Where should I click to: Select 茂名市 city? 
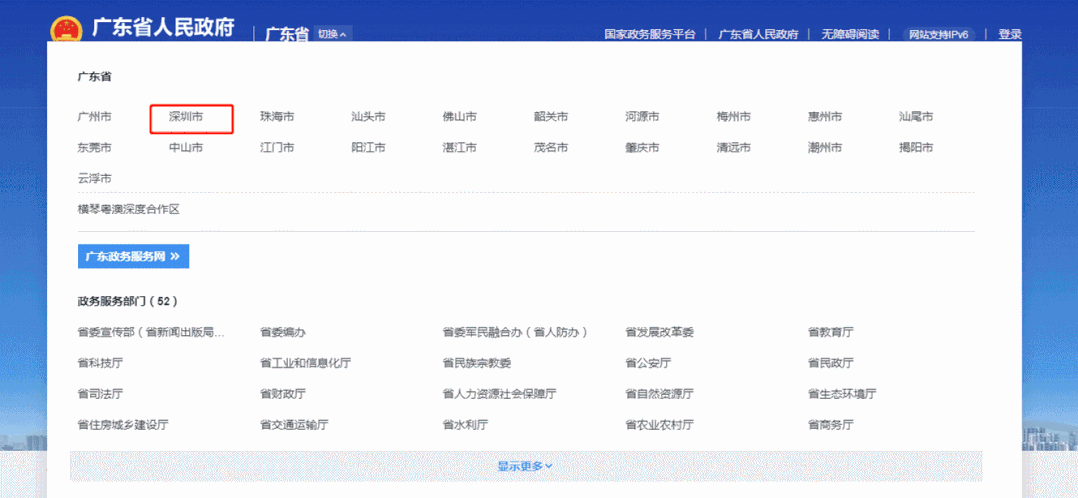click(551, 147)
